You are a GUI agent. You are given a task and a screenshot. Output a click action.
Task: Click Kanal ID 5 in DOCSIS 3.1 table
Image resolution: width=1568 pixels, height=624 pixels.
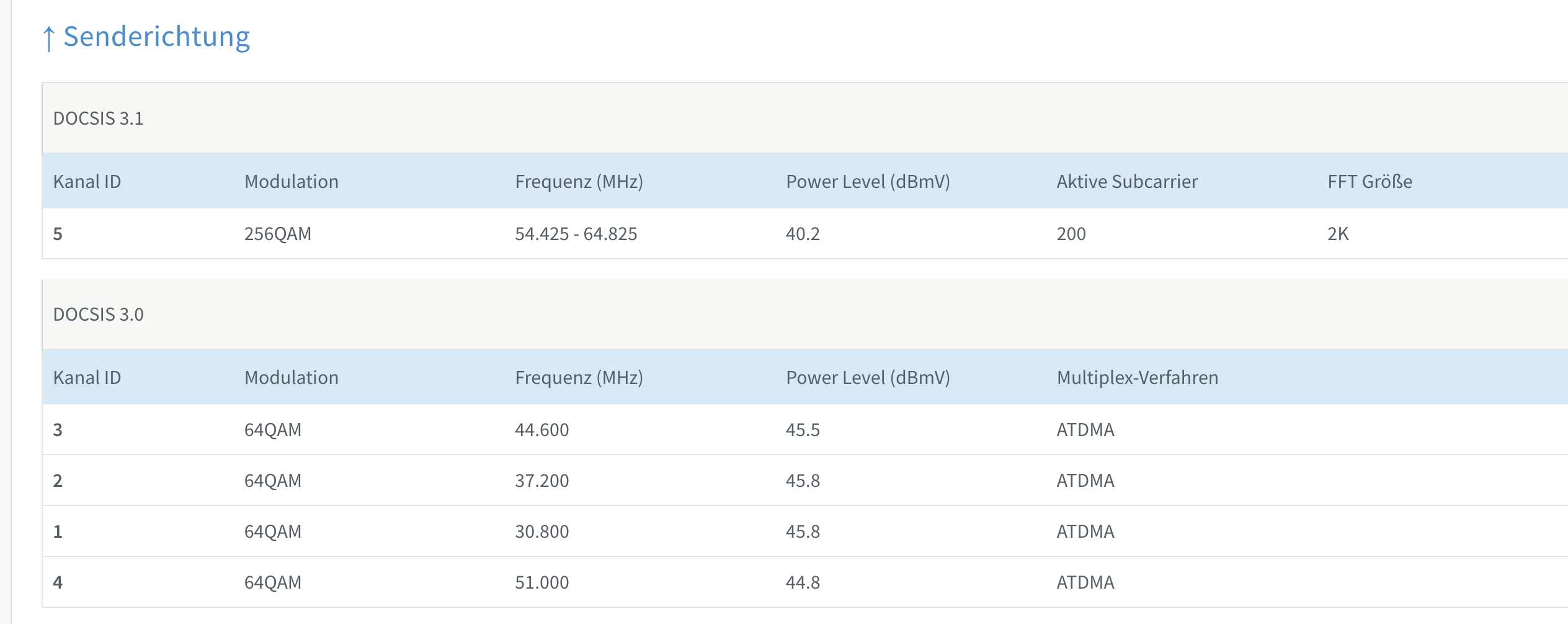(x=58, y=234)
